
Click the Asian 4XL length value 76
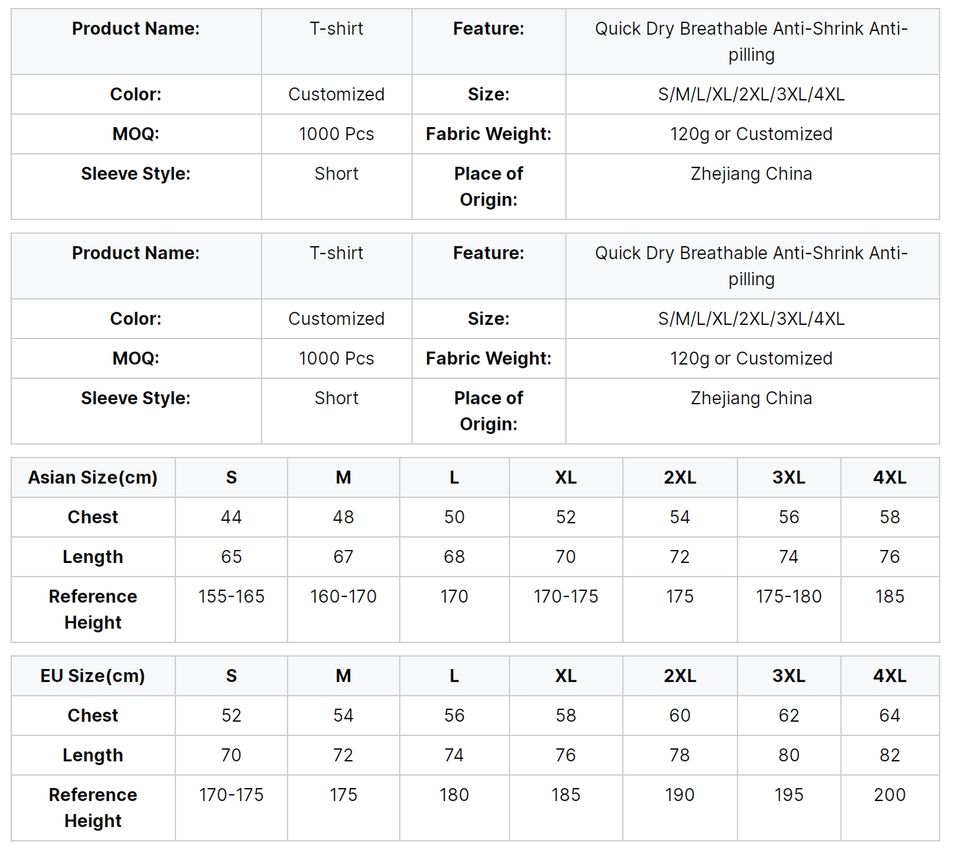click(x=890, y=557)
